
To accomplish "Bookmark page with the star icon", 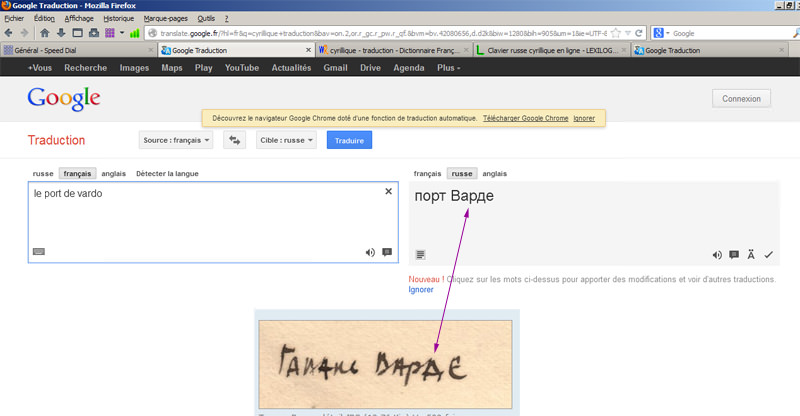I will coord(616,33).
